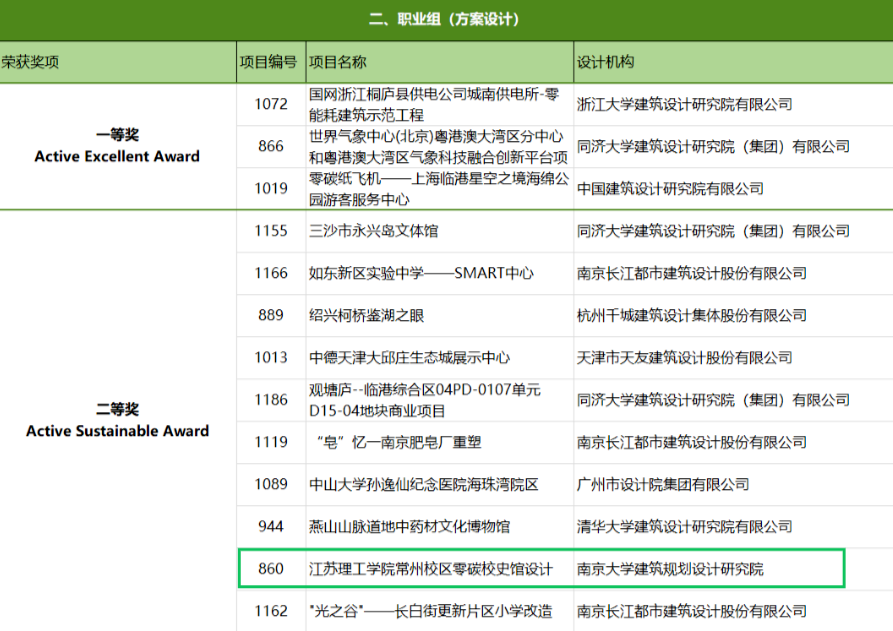Select project name '世界气象中心(北京)粤港澳大湾区分中心…'
The width and height of the screenshot is (893, 631).
[x=439, y=146]
